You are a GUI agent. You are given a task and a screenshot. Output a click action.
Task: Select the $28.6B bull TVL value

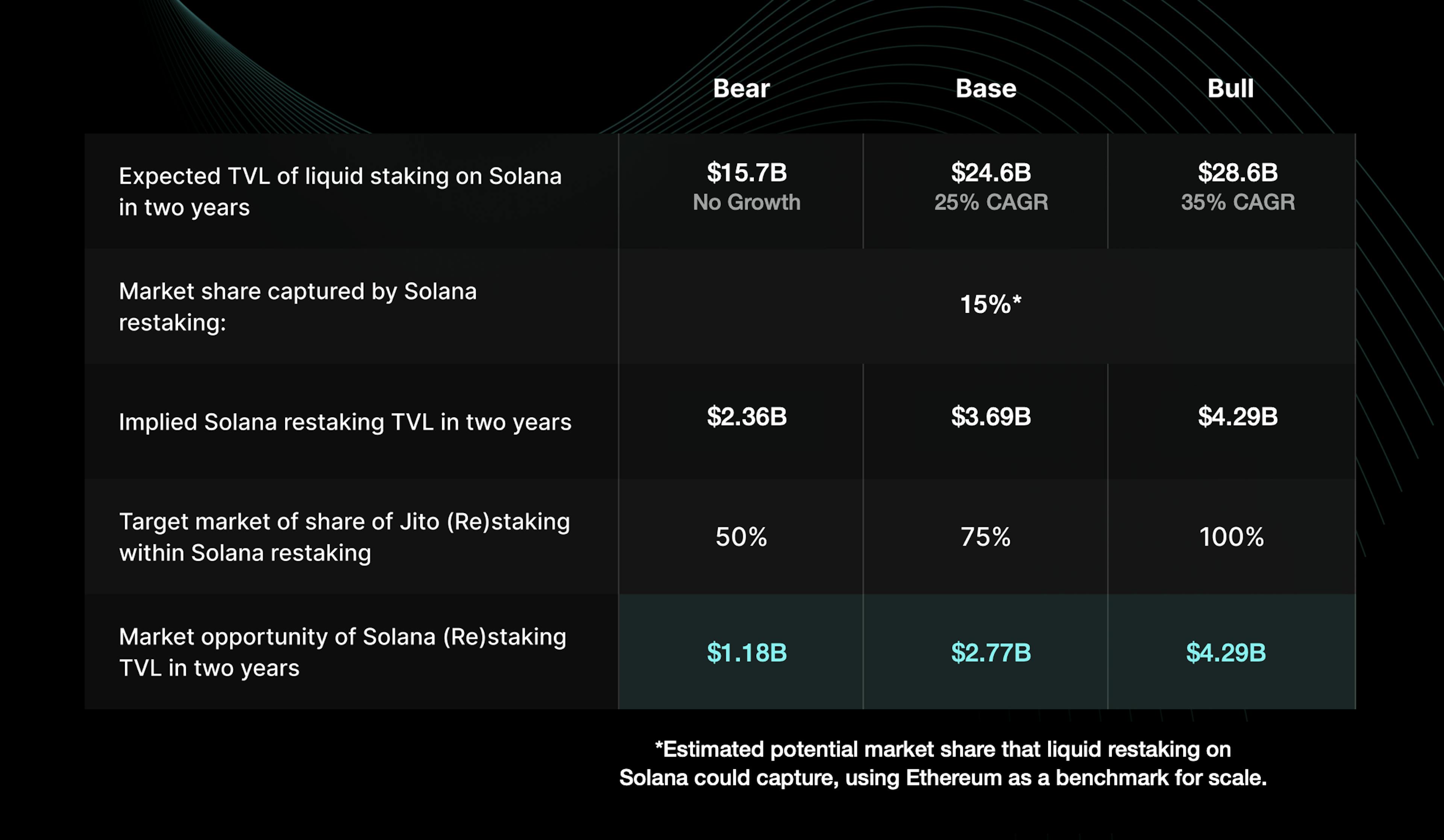tap(1238, 173)
